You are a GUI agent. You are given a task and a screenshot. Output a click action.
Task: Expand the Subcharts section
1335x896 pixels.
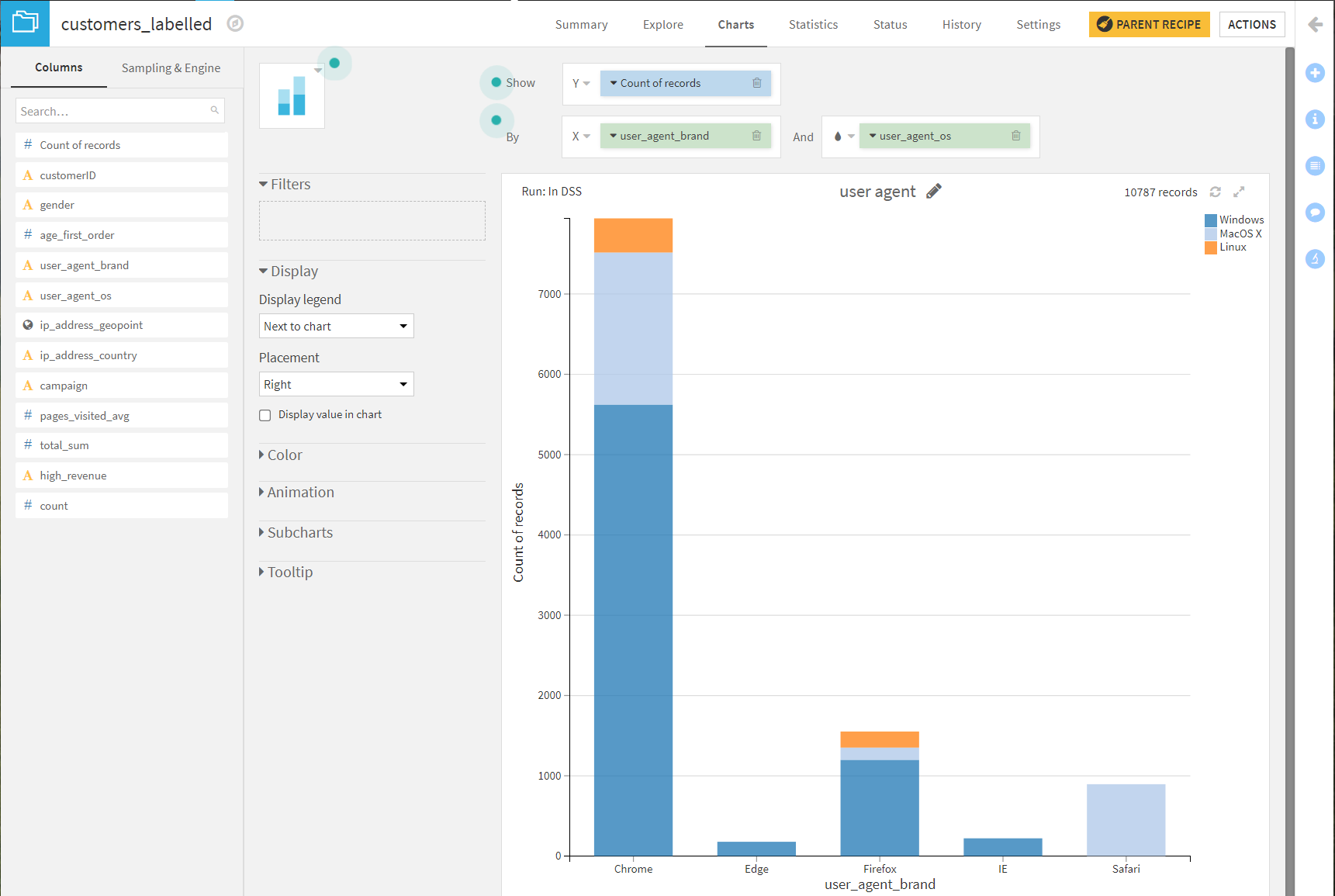[x=296, y=532]
